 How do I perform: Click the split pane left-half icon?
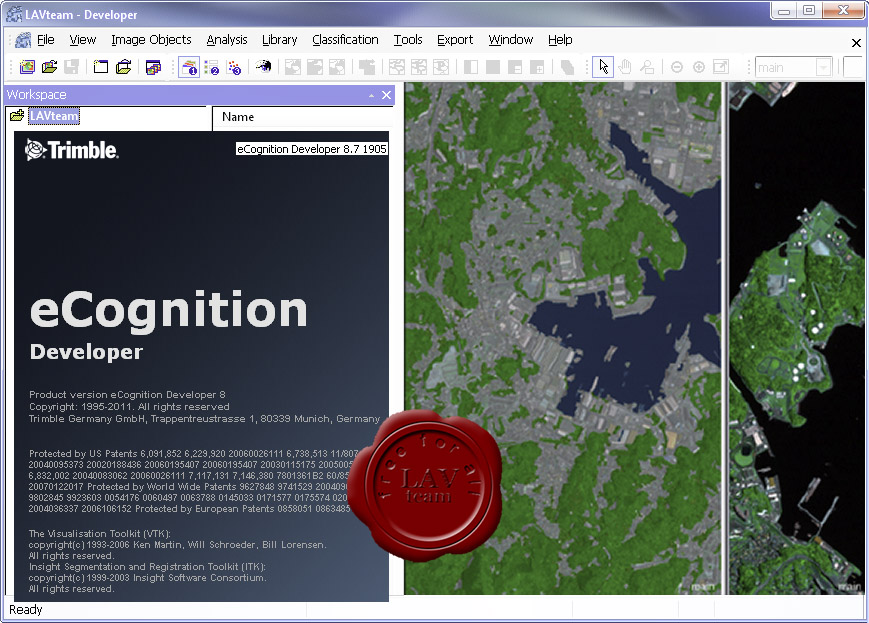[x=471, y=68]
